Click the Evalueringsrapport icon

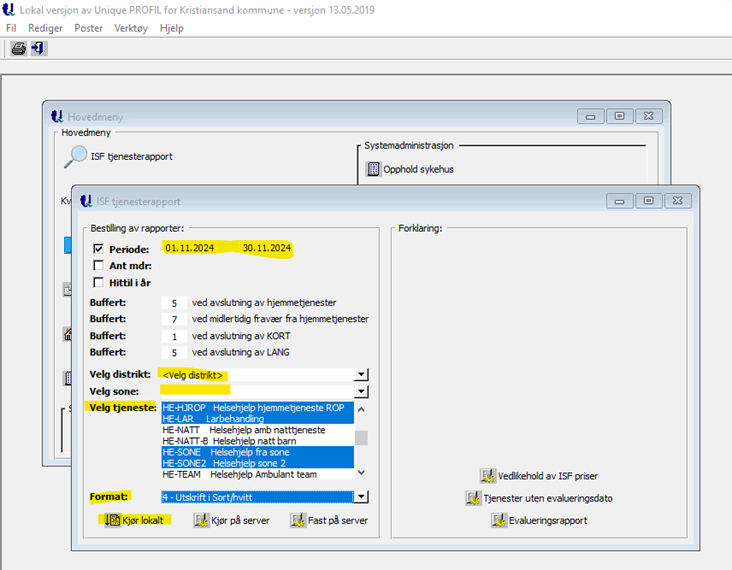pyautogui.click(x=499, y=520)
